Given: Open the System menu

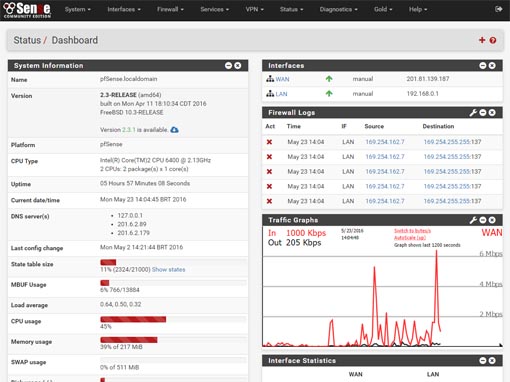Looking at the screenshot, I should [x=78, y=10].
